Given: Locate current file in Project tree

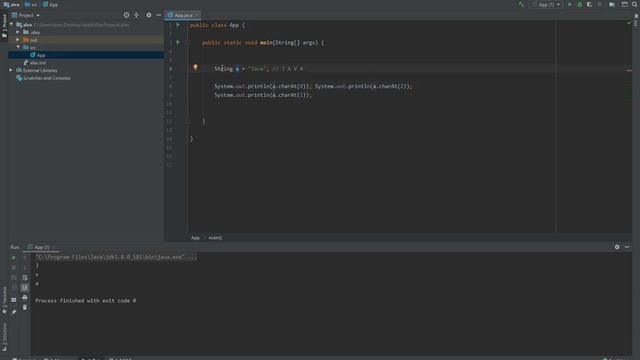Looking at the screenshot, I should point(126,15).
